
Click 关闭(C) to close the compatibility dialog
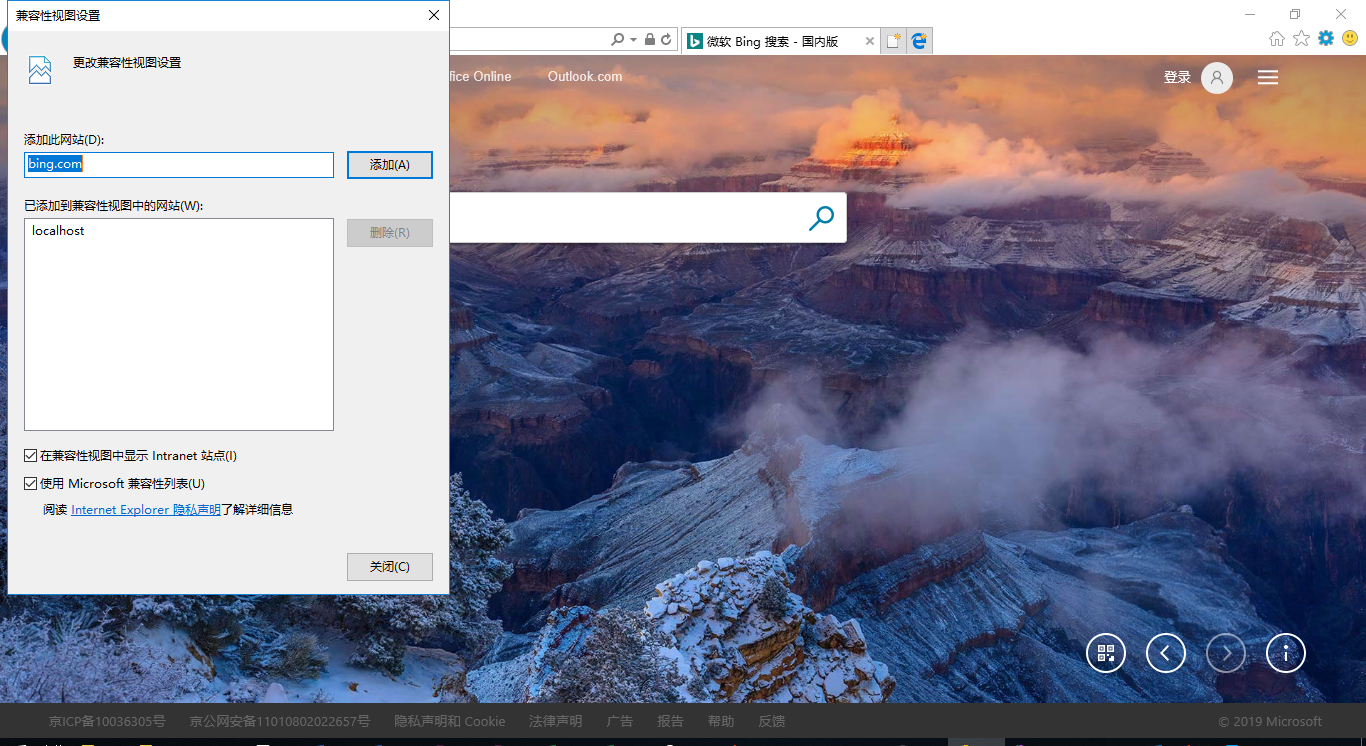(389, 566)
